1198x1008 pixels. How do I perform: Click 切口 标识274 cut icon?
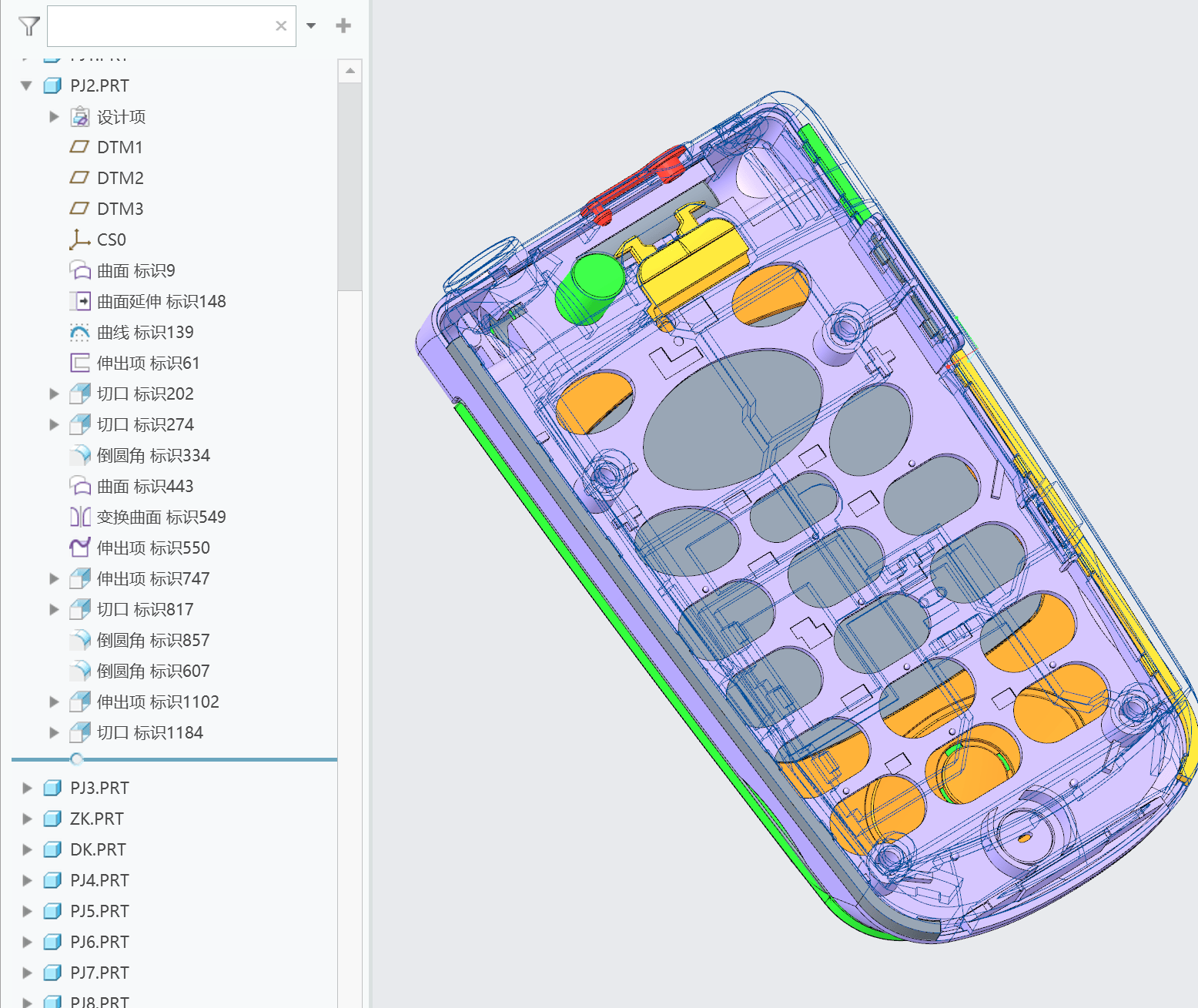[x=80, y=424]
